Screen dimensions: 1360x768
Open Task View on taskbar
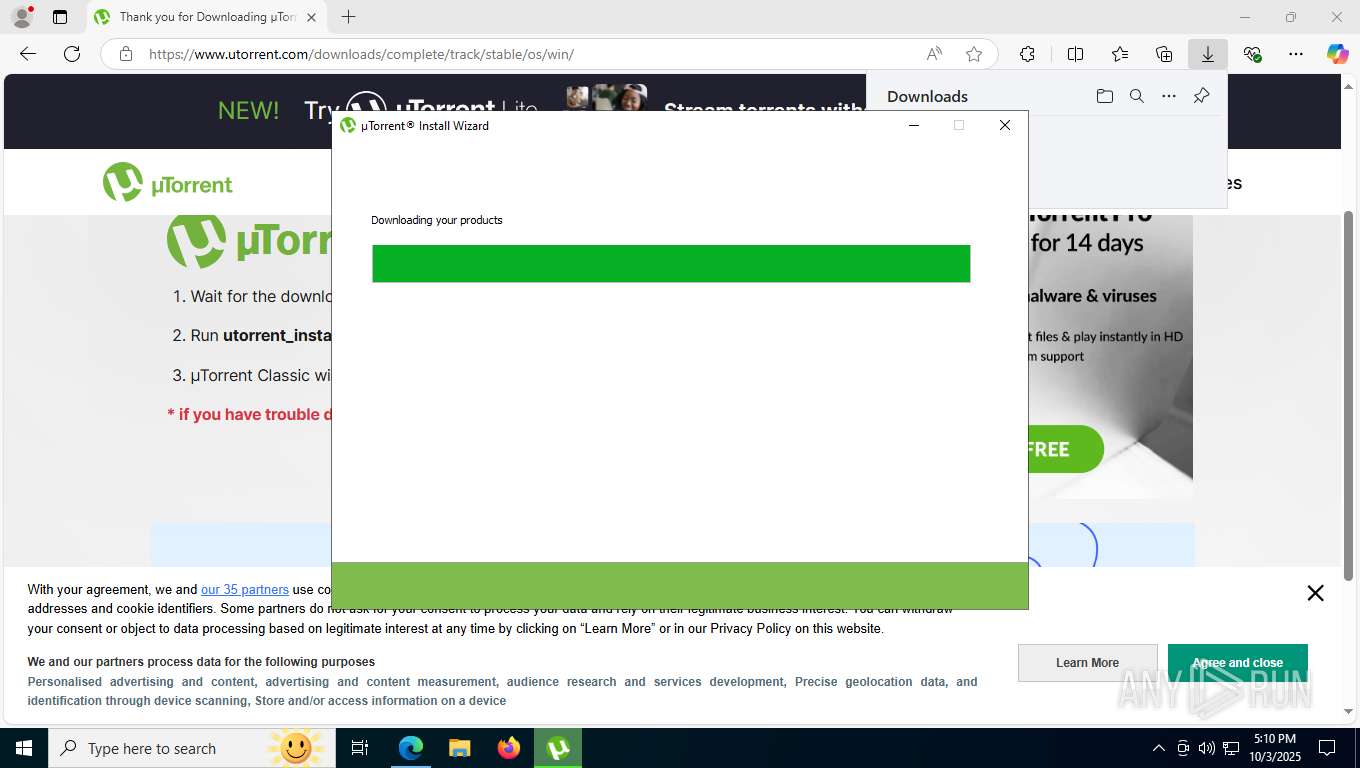(360, 748)
